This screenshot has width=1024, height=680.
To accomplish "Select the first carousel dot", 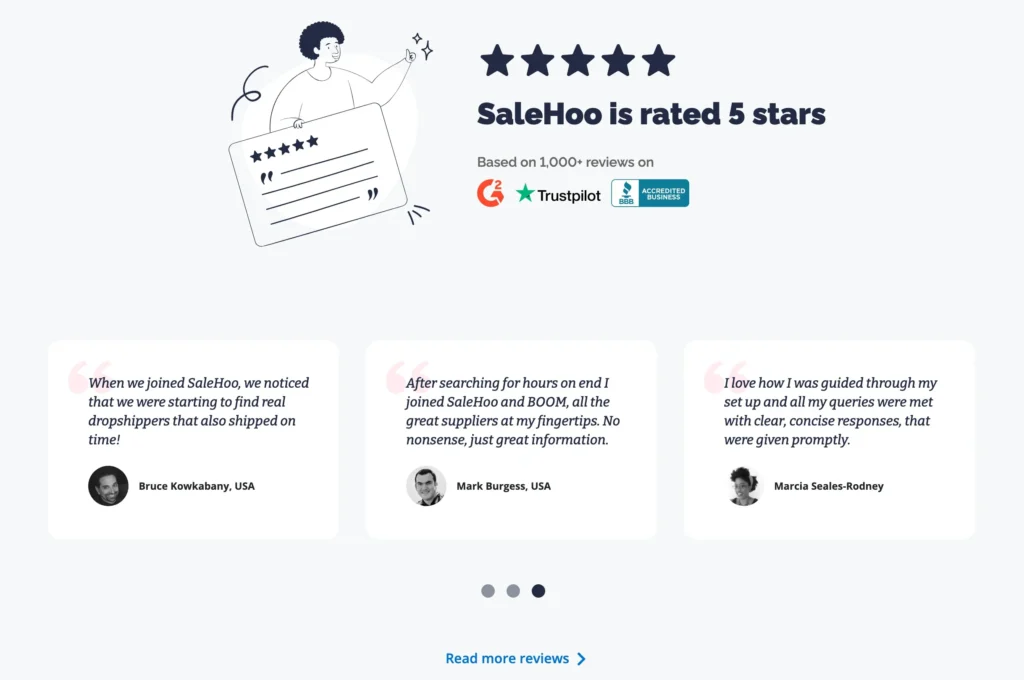I will click(488, 591).
